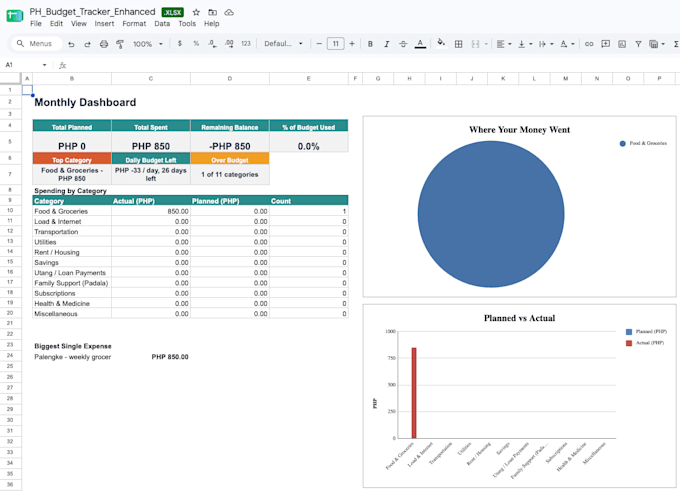Viewport: 680px width, 491px height.
Task: Open the zoom 100% dropdown
Action: 148,44
